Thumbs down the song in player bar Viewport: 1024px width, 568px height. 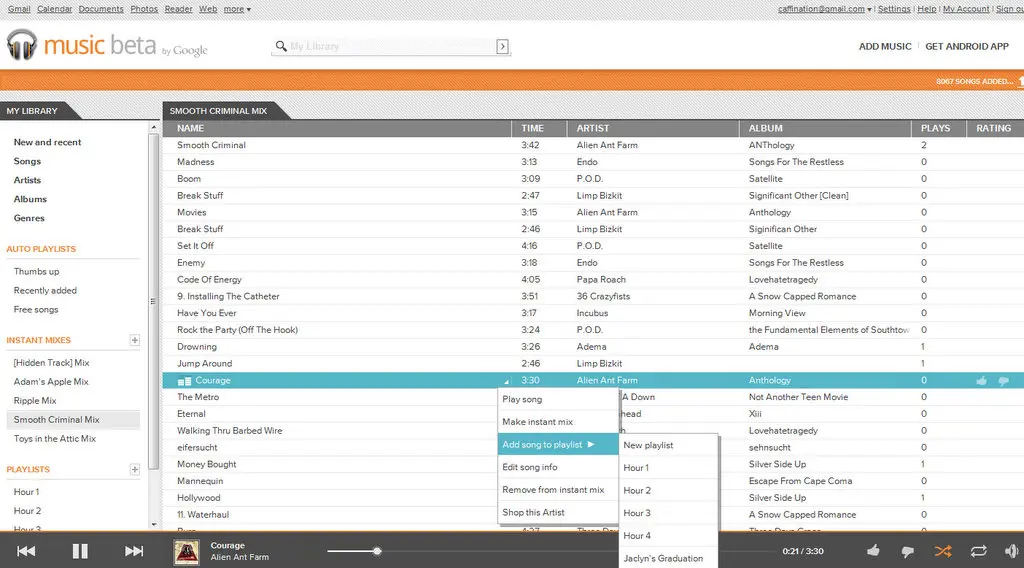[908, 551]
